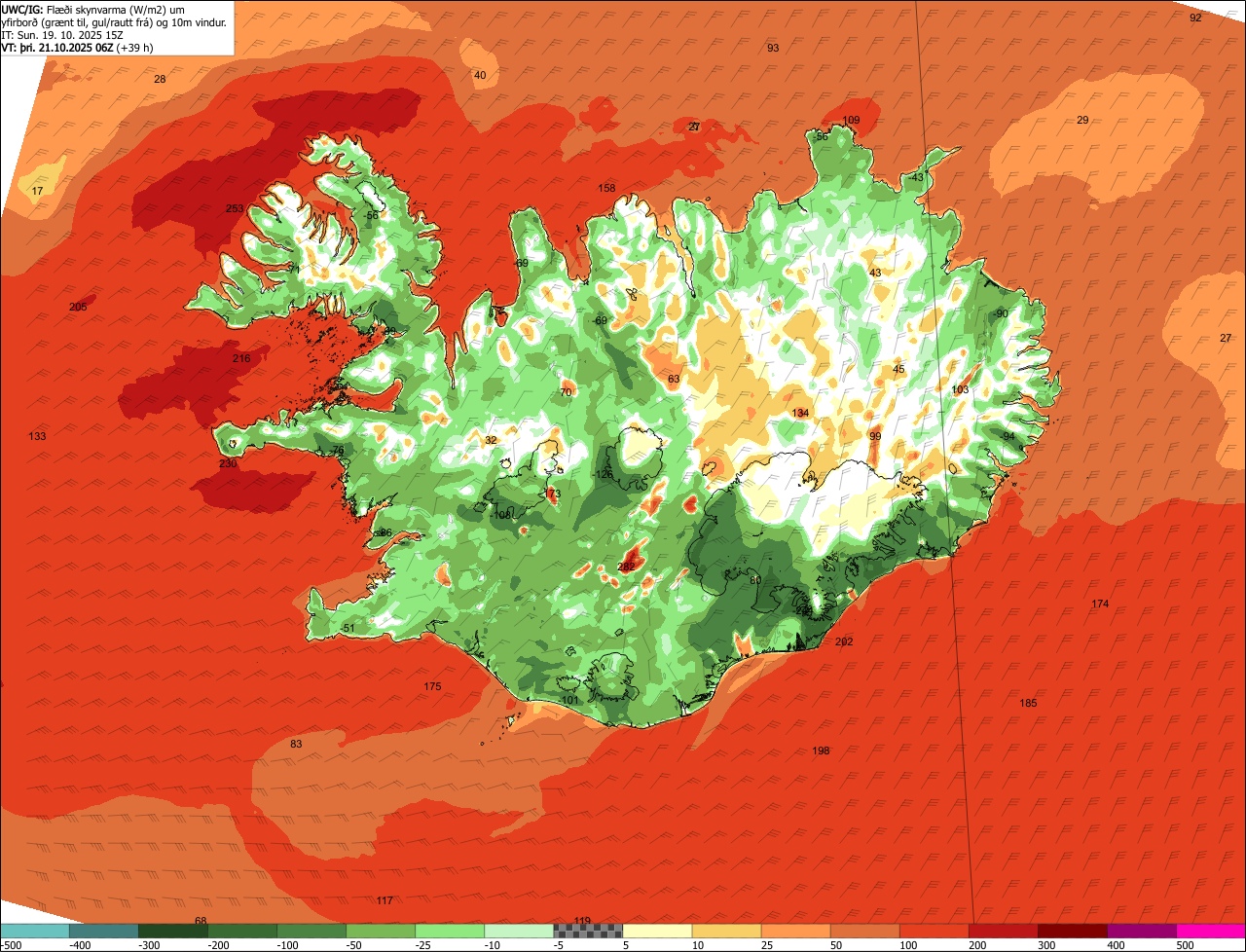Viewport: 1246px width, 952px height.
Task: Click the flux value '99' north of the glacier
Action: point(875,436)
